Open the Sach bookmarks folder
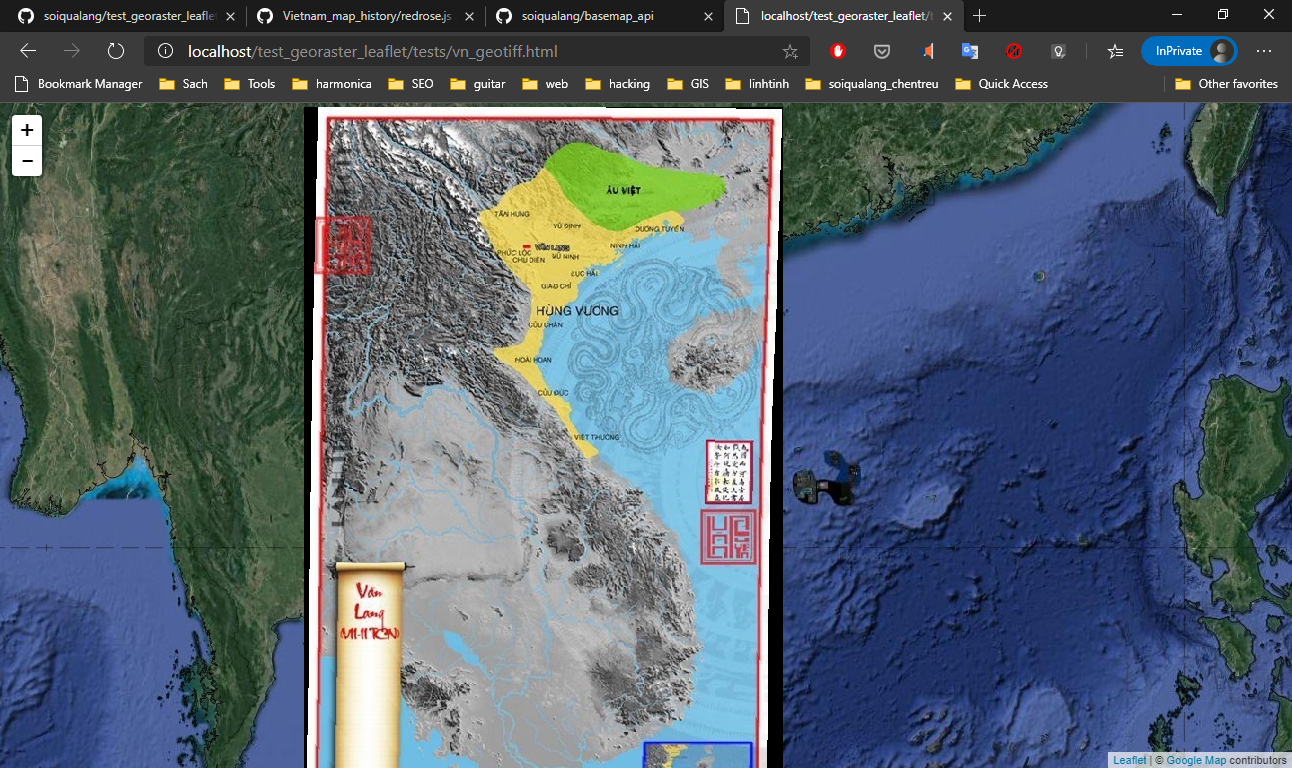This screenshot has height=768, width=1292. click(183, 84)
